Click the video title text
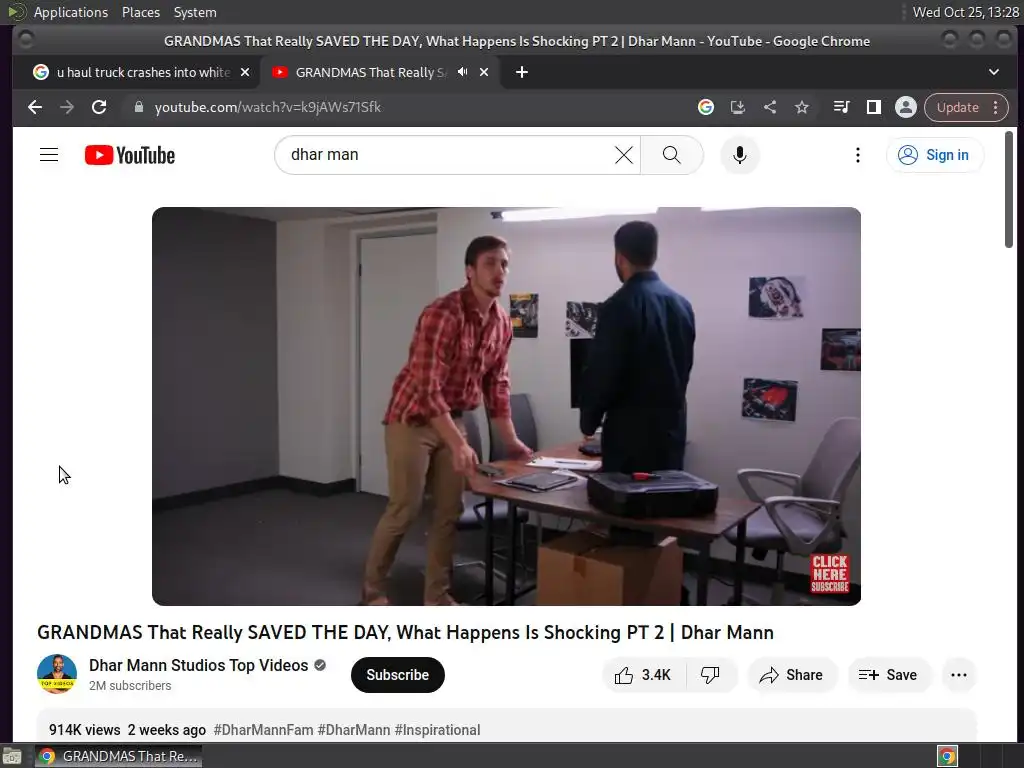 pyautogui.click(x=406, y=632)
